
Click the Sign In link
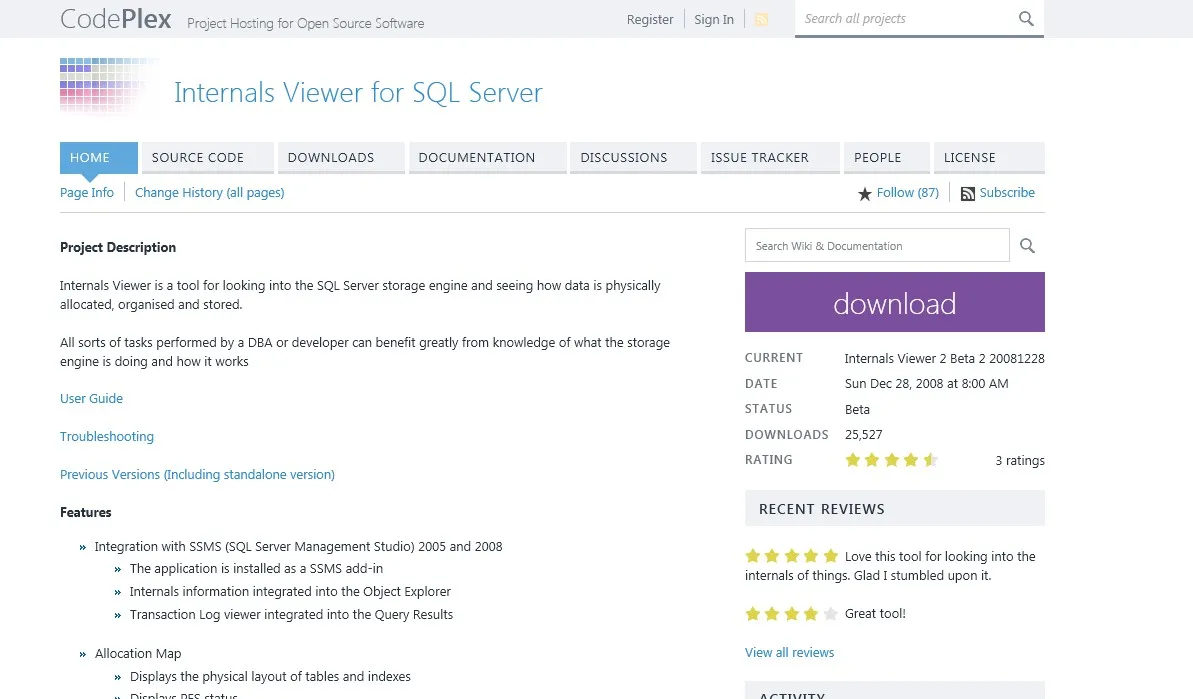coord(713,19)
